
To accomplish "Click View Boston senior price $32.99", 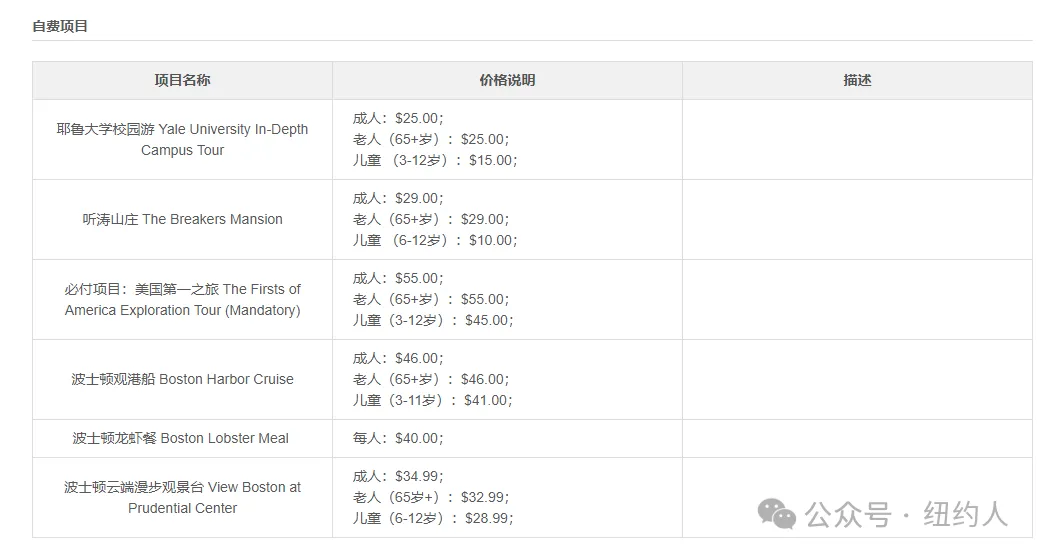I will pyautogui.click(x=482, y=497).
